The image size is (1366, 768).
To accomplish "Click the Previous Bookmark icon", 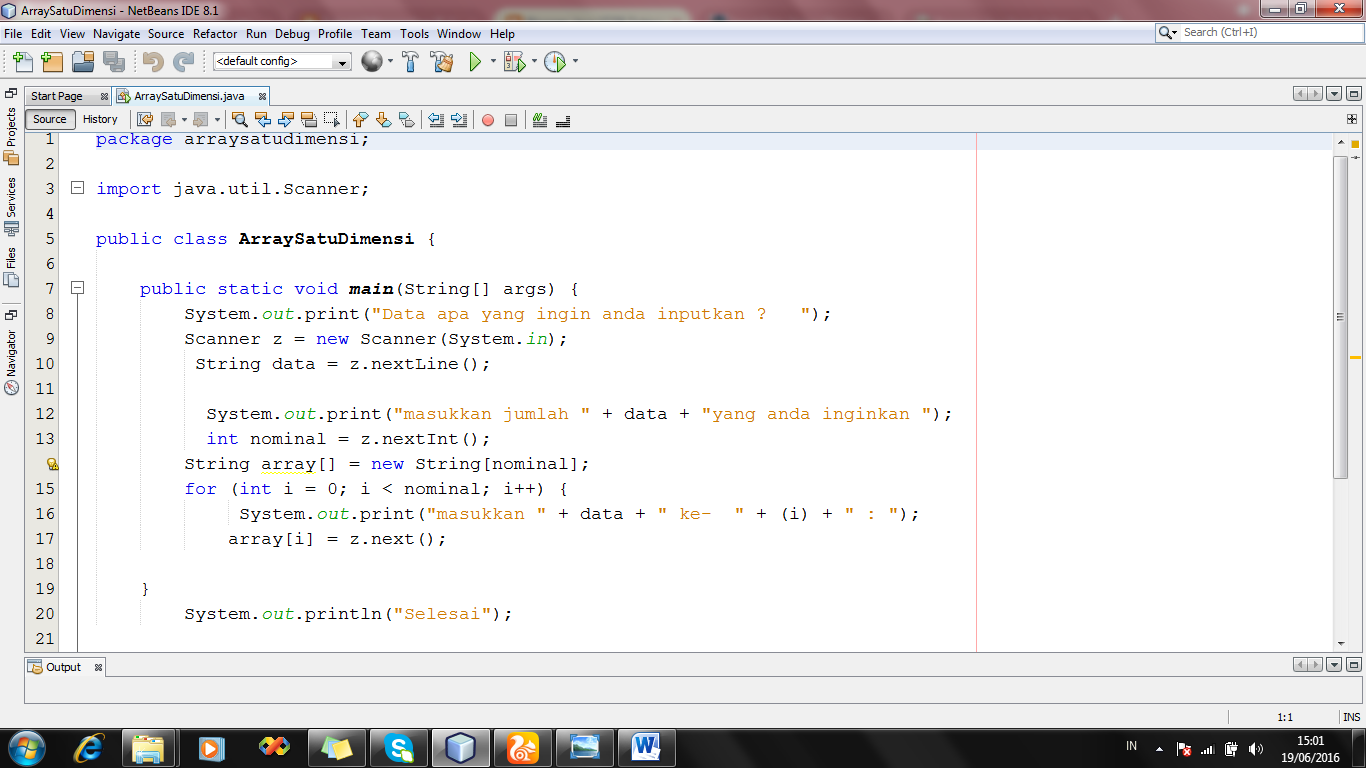I will (x=361, y=120).
